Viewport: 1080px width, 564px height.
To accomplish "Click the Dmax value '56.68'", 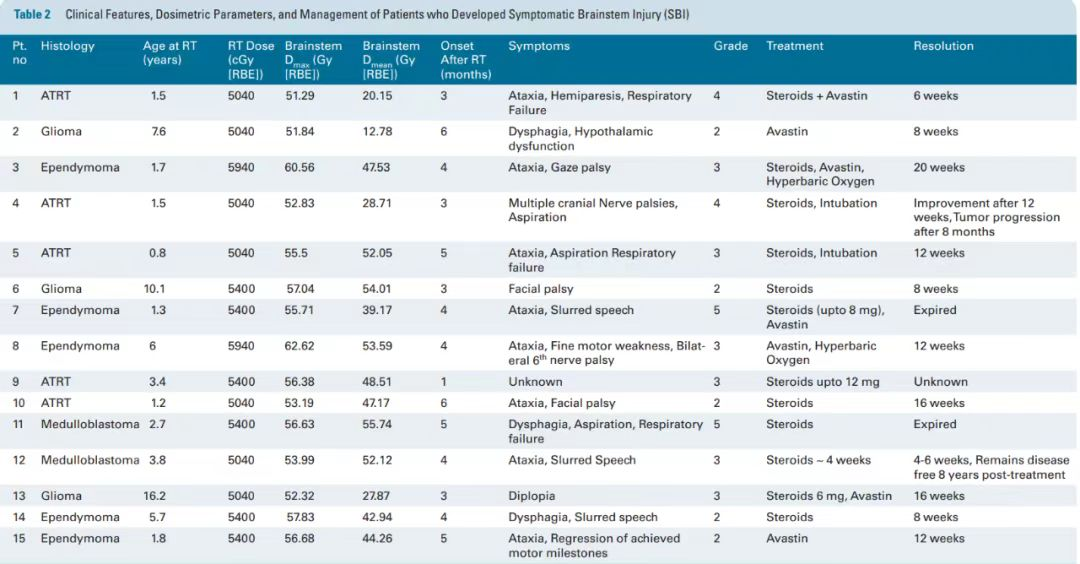I will click(299, 539).
